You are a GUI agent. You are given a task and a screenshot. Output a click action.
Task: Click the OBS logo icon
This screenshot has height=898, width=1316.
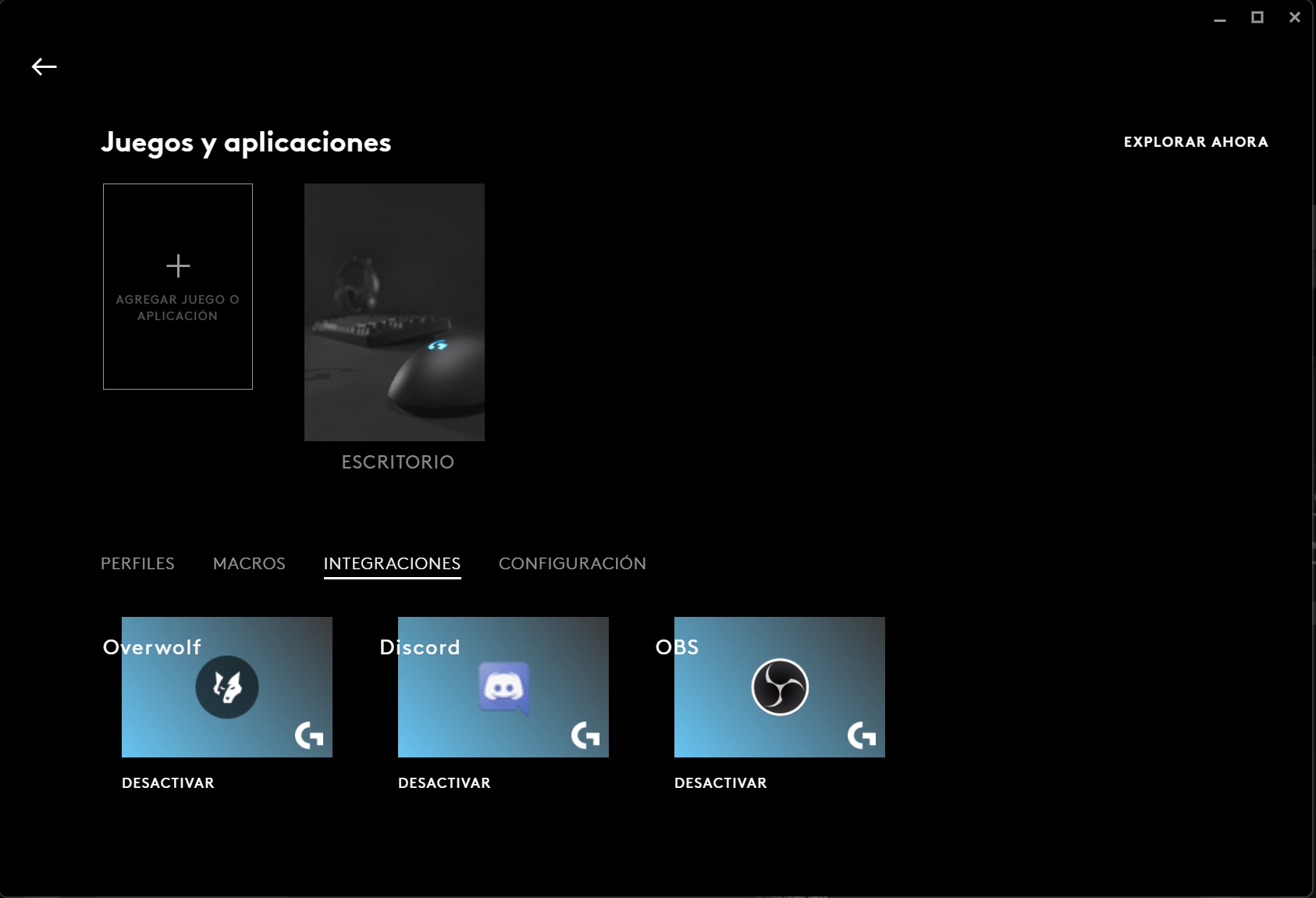point(780,687)
